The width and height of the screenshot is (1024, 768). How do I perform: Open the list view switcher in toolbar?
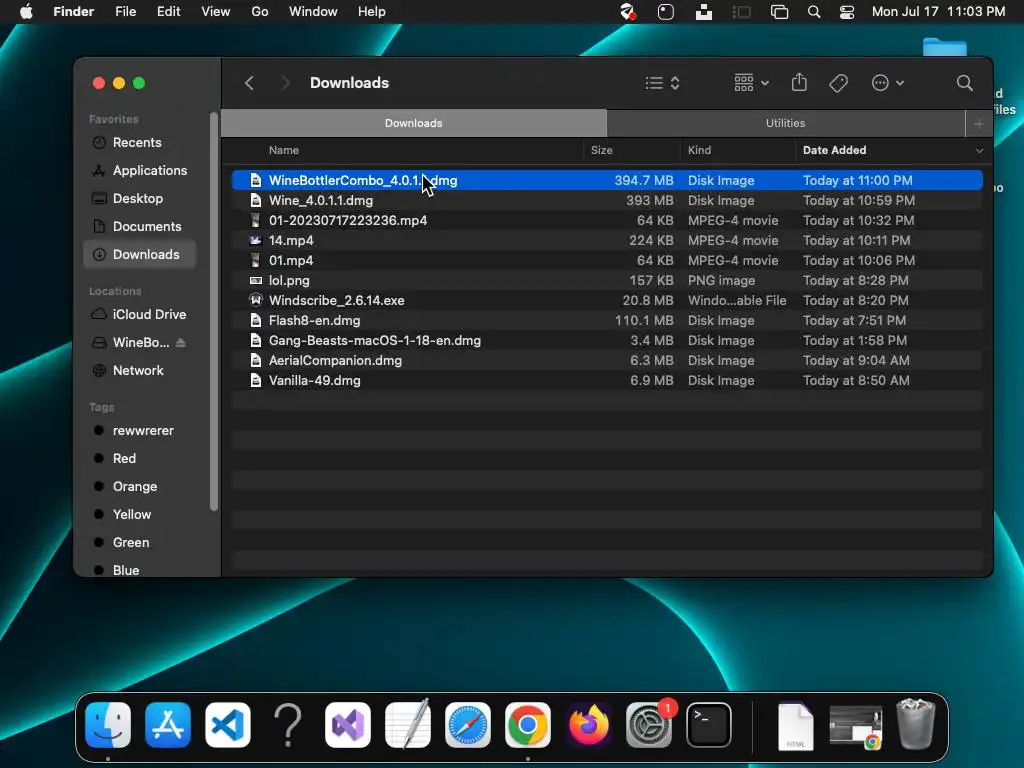click(x=662, y=83)
